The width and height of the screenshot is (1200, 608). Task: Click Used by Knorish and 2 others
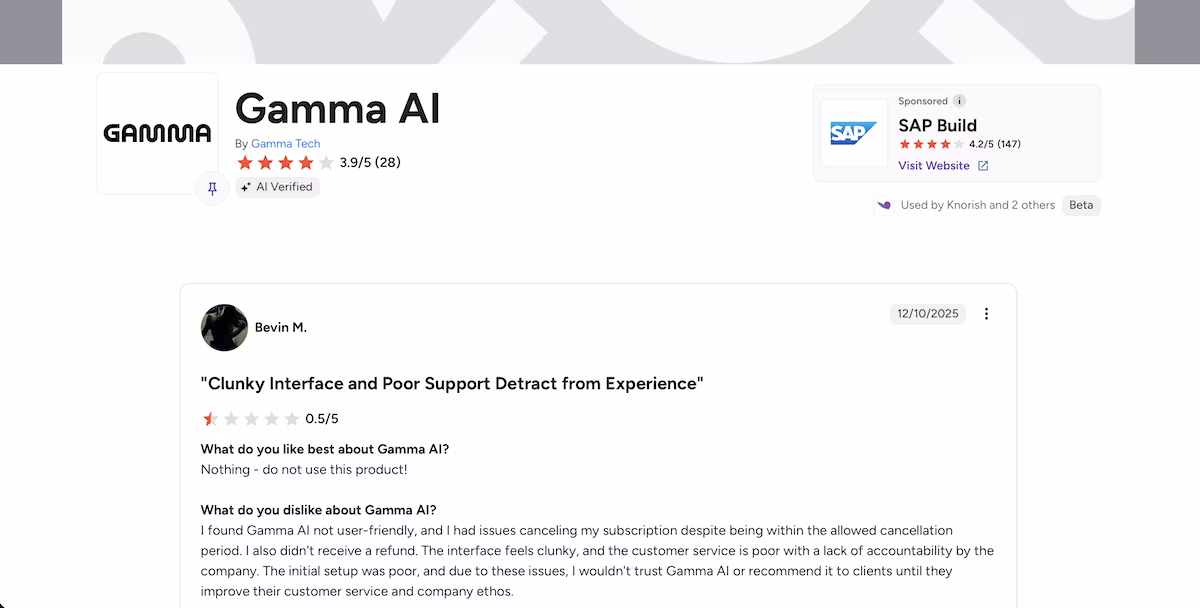(x=978, y=205)
